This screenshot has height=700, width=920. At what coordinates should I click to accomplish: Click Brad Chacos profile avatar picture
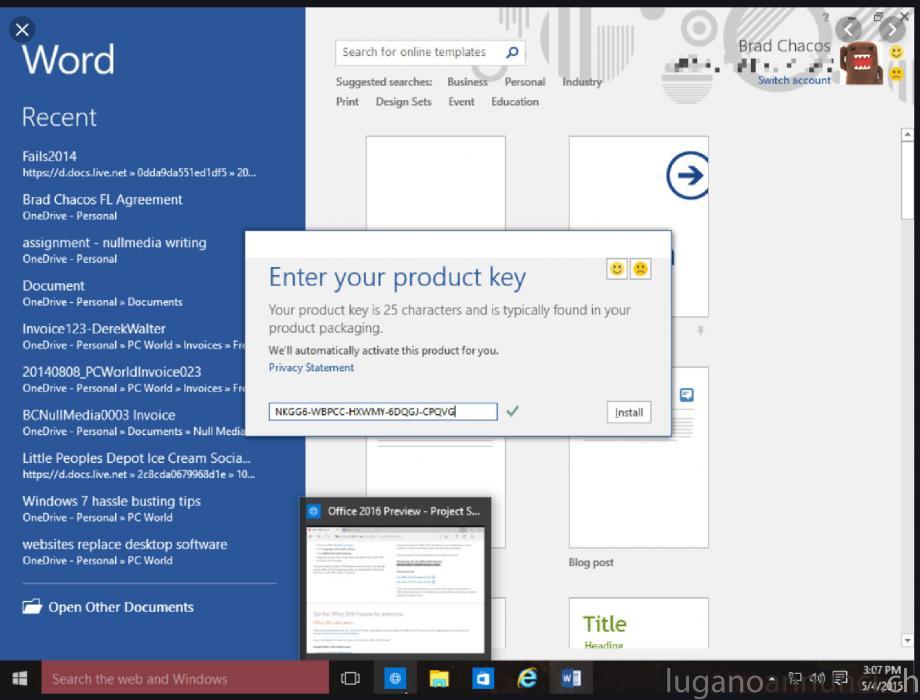point(861,63)
